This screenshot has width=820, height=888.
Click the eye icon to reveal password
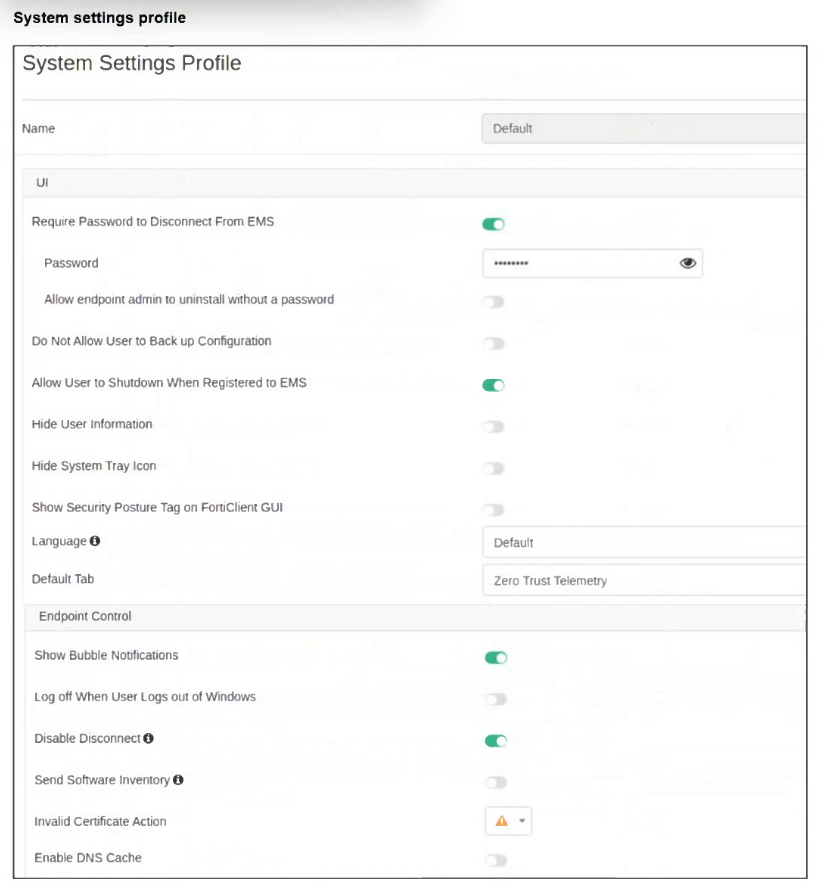tap(687, 263)
